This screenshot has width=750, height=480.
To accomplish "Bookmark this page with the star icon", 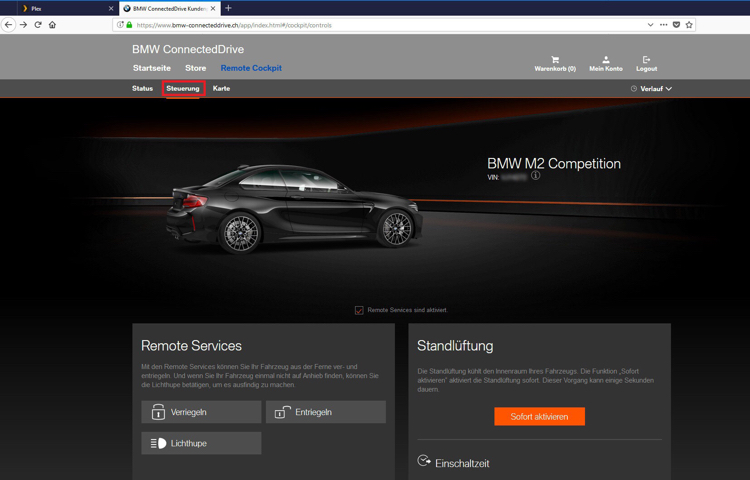I will coord(689,25).
